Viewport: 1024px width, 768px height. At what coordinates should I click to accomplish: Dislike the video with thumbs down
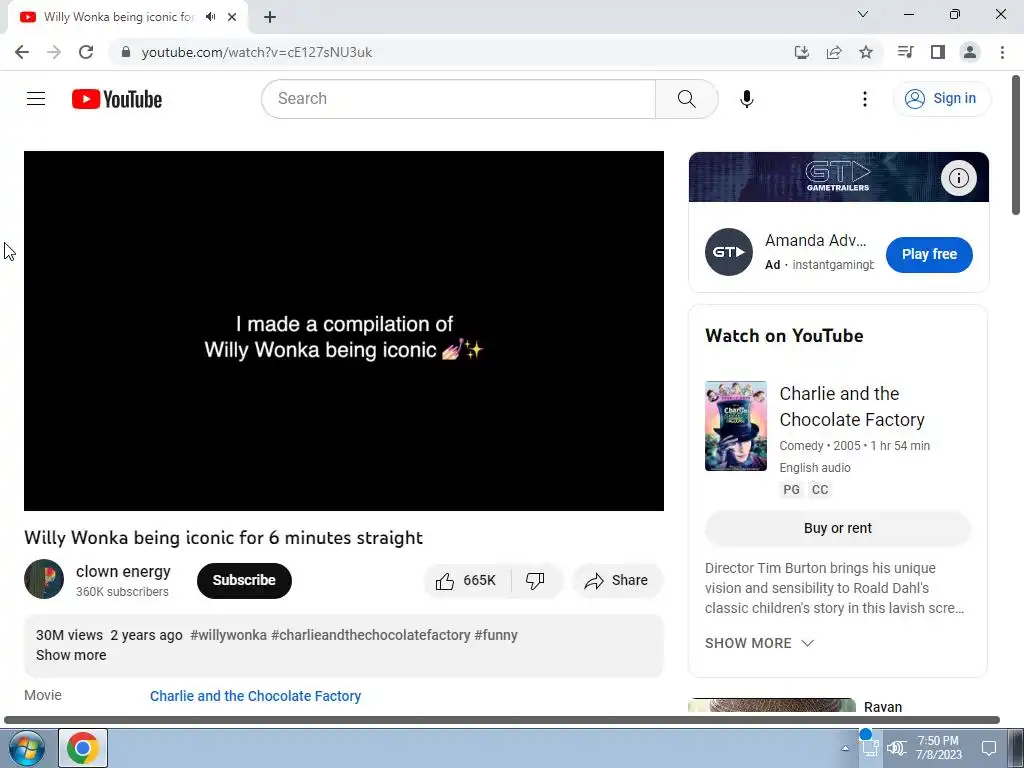point(535,581)
